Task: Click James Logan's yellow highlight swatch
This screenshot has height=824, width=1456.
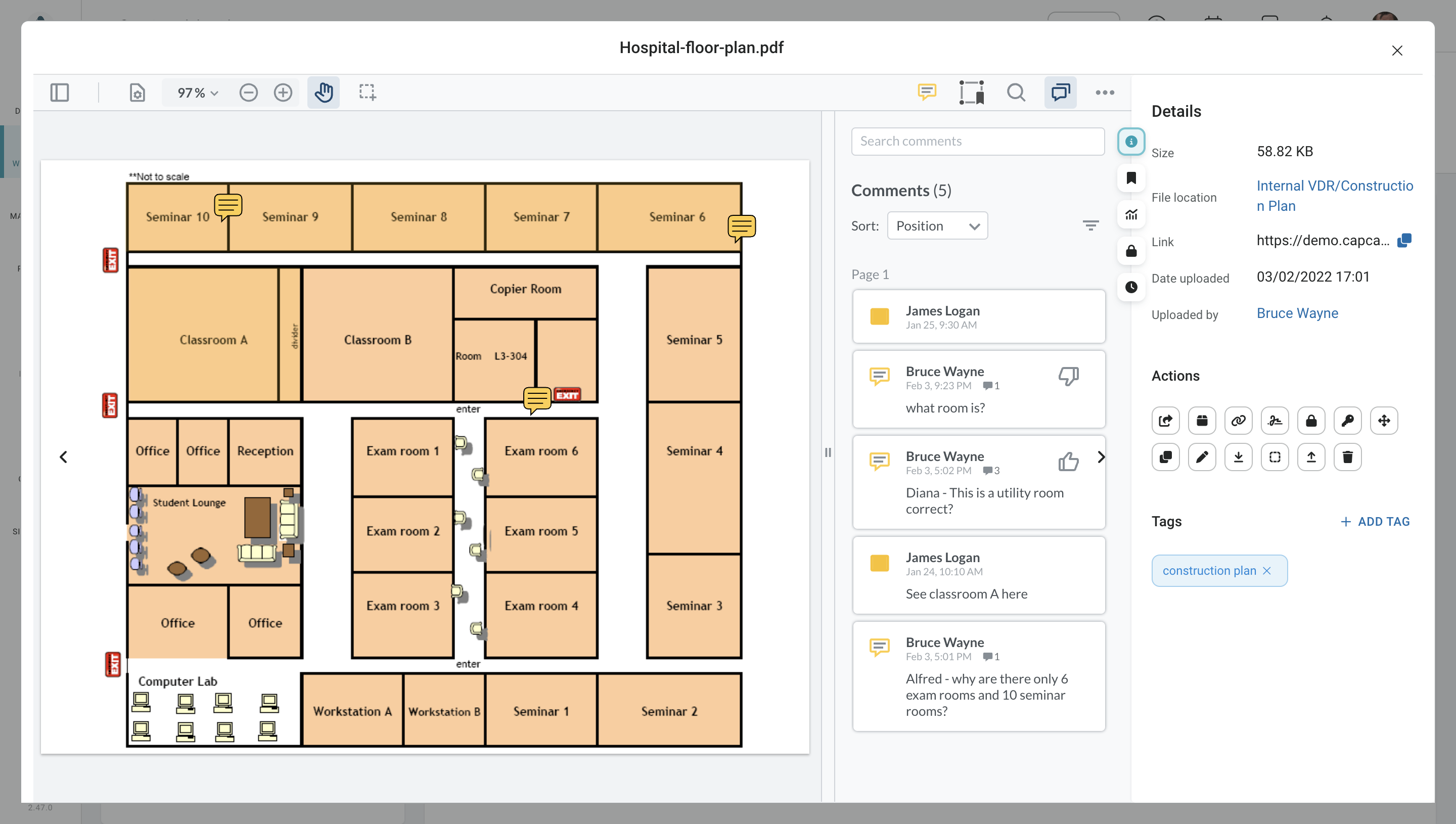Action: (x=879, y=316)
